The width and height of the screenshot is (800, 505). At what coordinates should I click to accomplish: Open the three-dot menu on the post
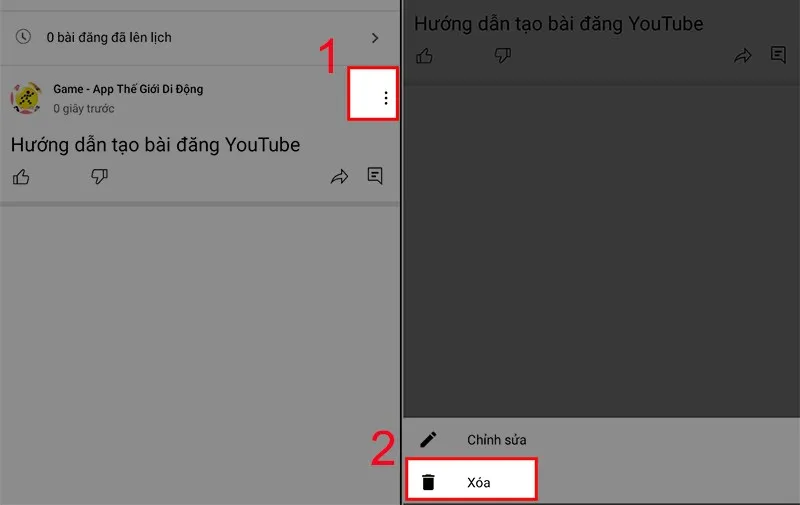[x=386, y=98]
